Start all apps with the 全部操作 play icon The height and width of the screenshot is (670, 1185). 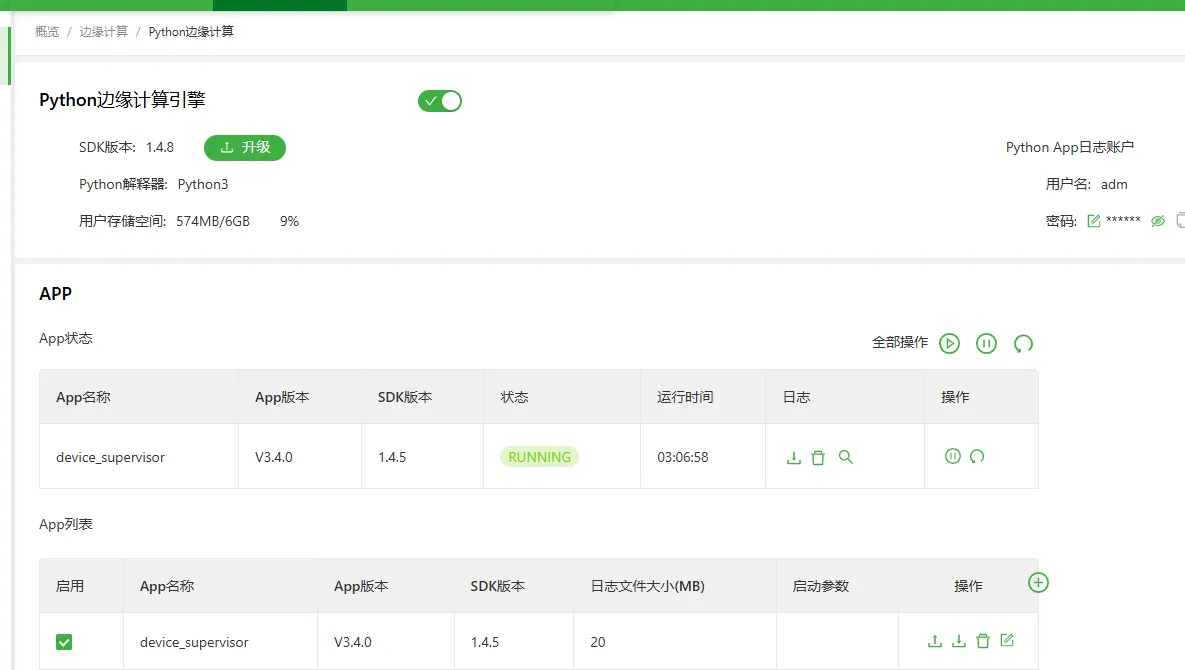tap(949, 344)
